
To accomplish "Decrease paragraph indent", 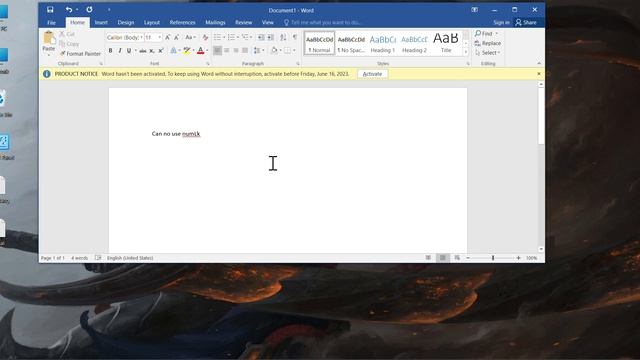I will tap(261, 38).
